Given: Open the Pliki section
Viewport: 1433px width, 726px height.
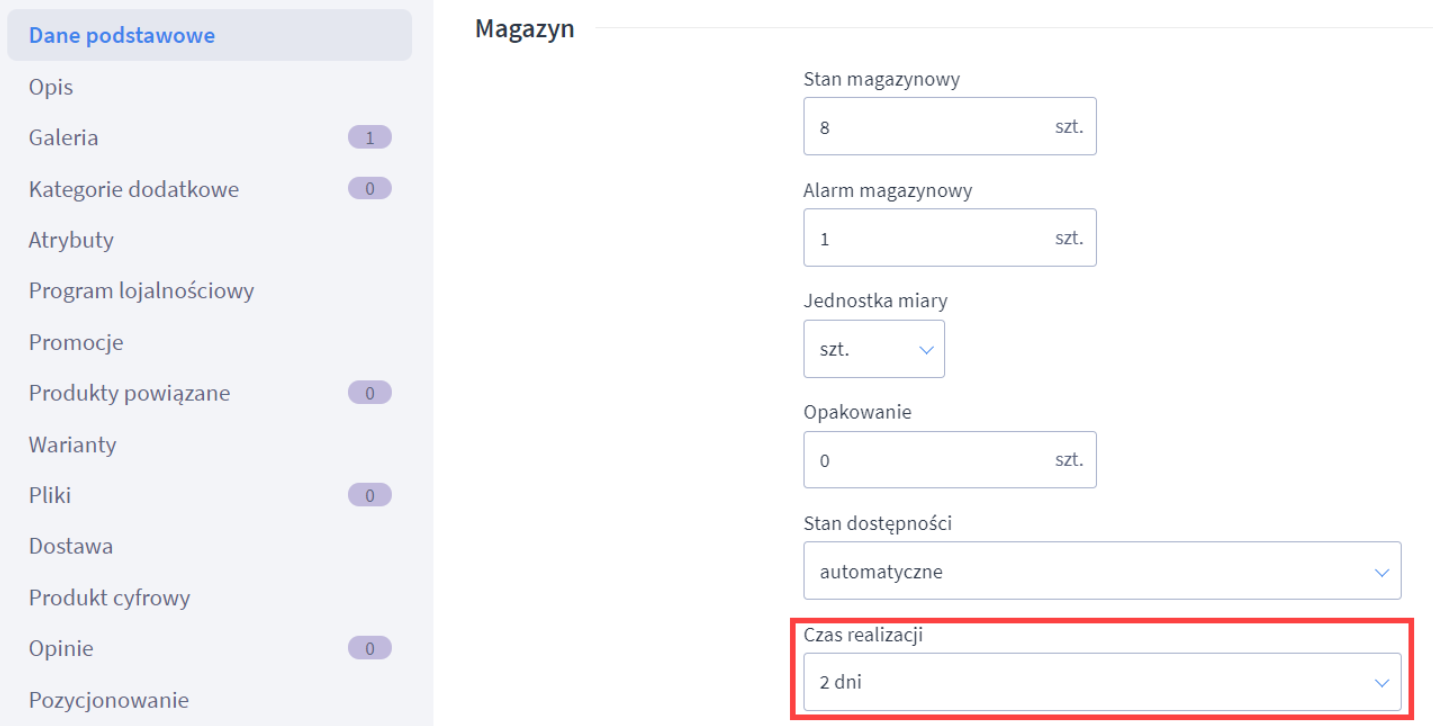Looking at the screenshot, I should pyautogui.click(x=50, y=495).
